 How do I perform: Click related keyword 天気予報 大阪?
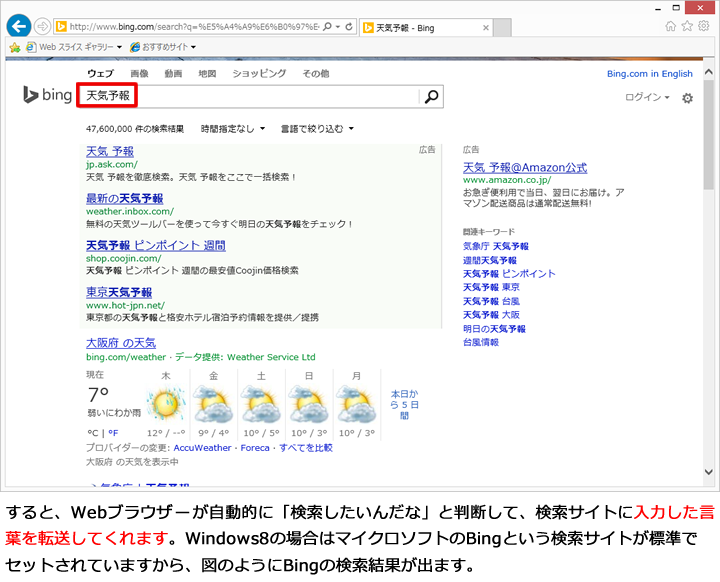(491, 315)
